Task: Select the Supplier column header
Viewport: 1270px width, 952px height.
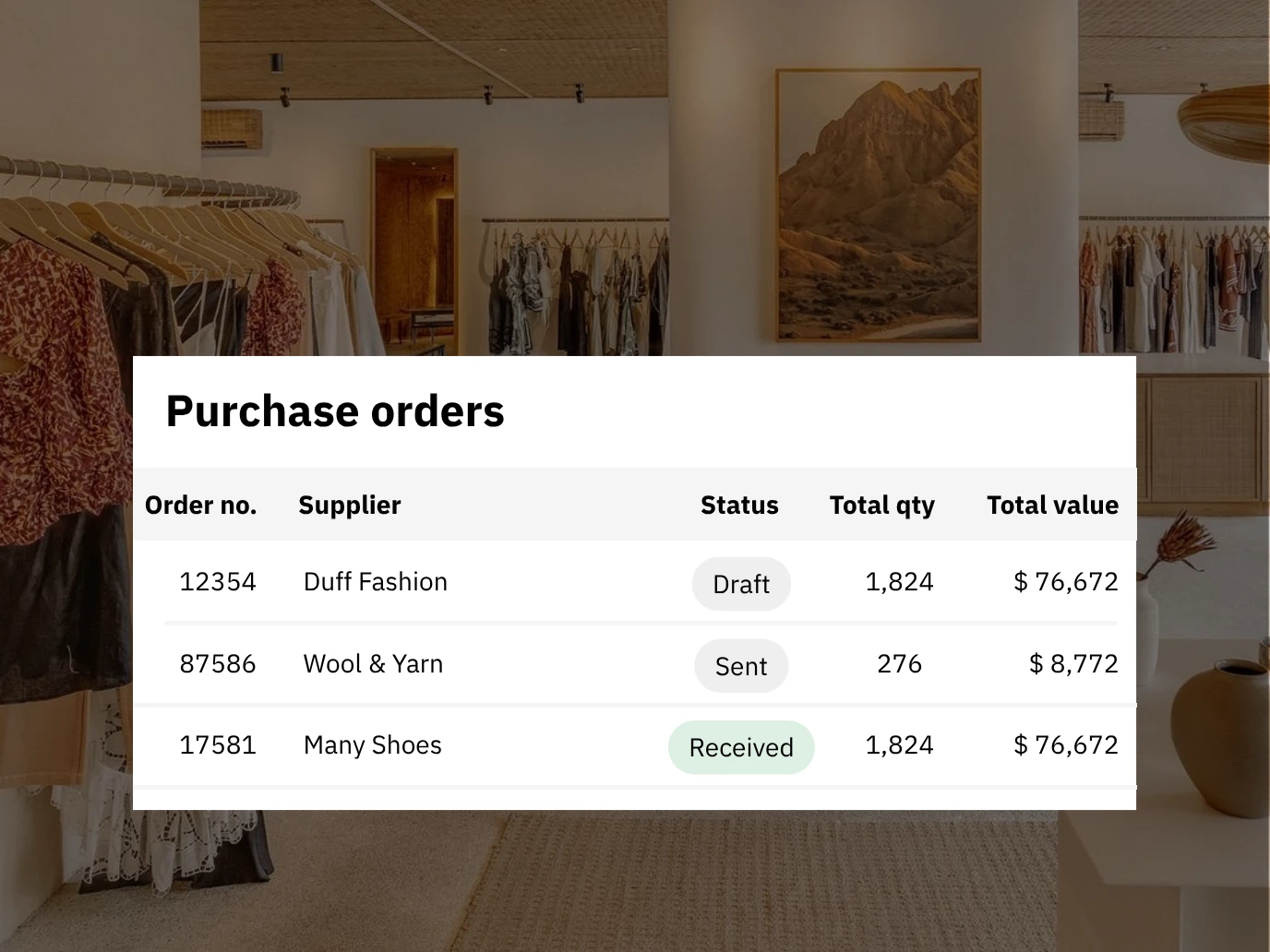Action: (x=350, y=506)
